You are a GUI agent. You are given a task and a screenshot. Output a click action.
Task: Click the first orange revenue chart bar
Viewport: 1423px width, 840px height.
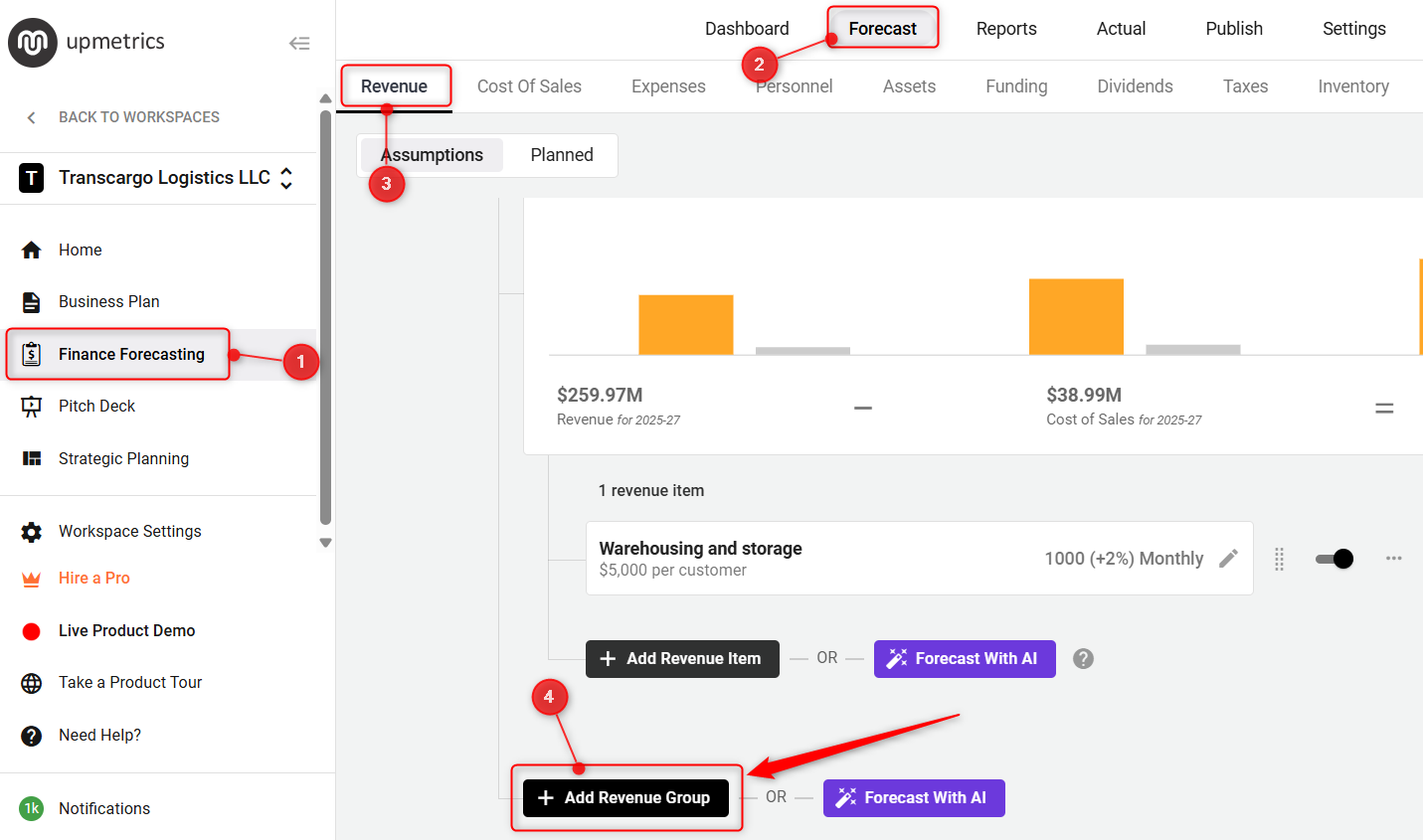click(x=686, y=325)
